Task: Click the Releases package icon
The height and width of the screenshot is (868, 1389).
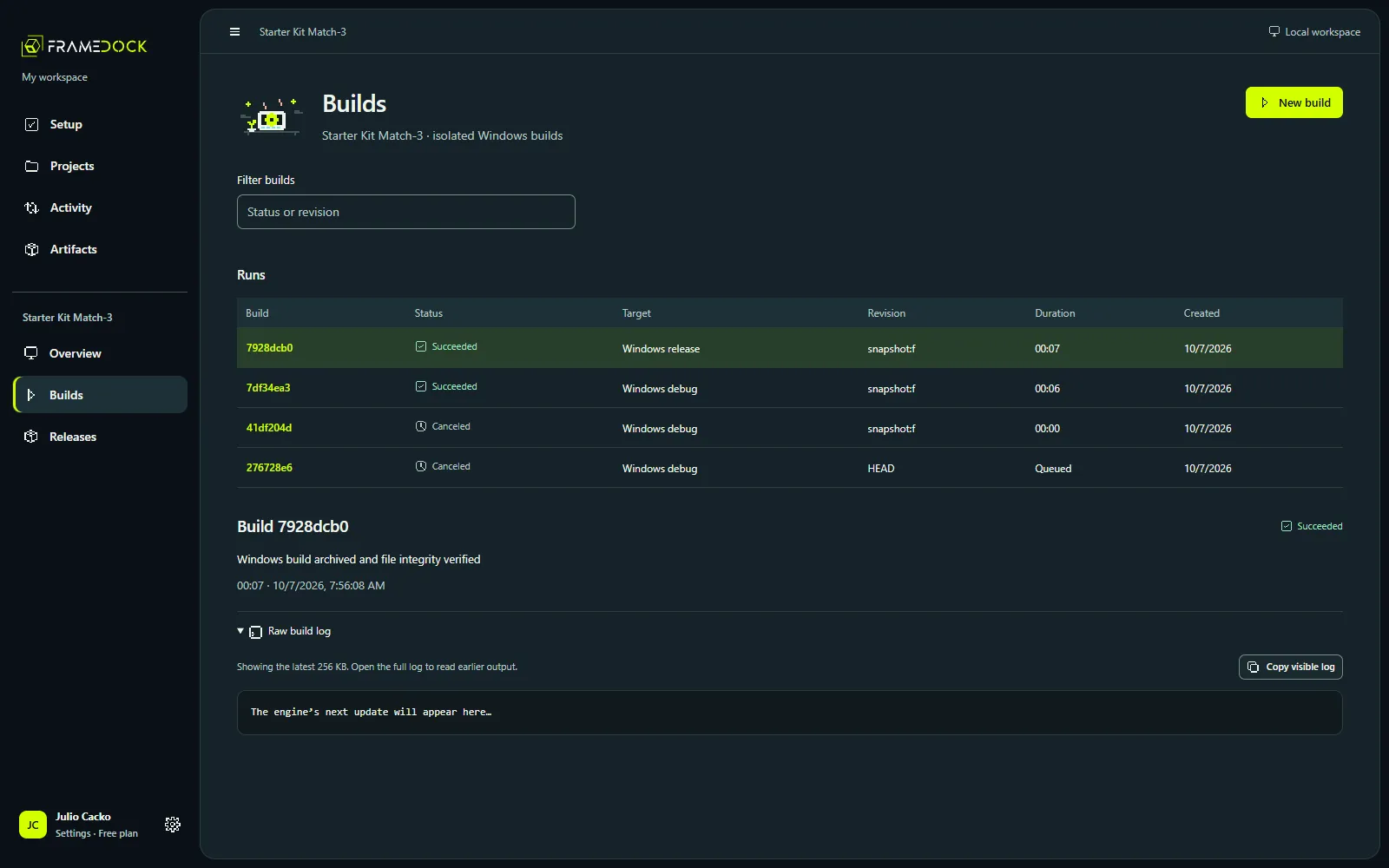Action: (x=31, y=437)
